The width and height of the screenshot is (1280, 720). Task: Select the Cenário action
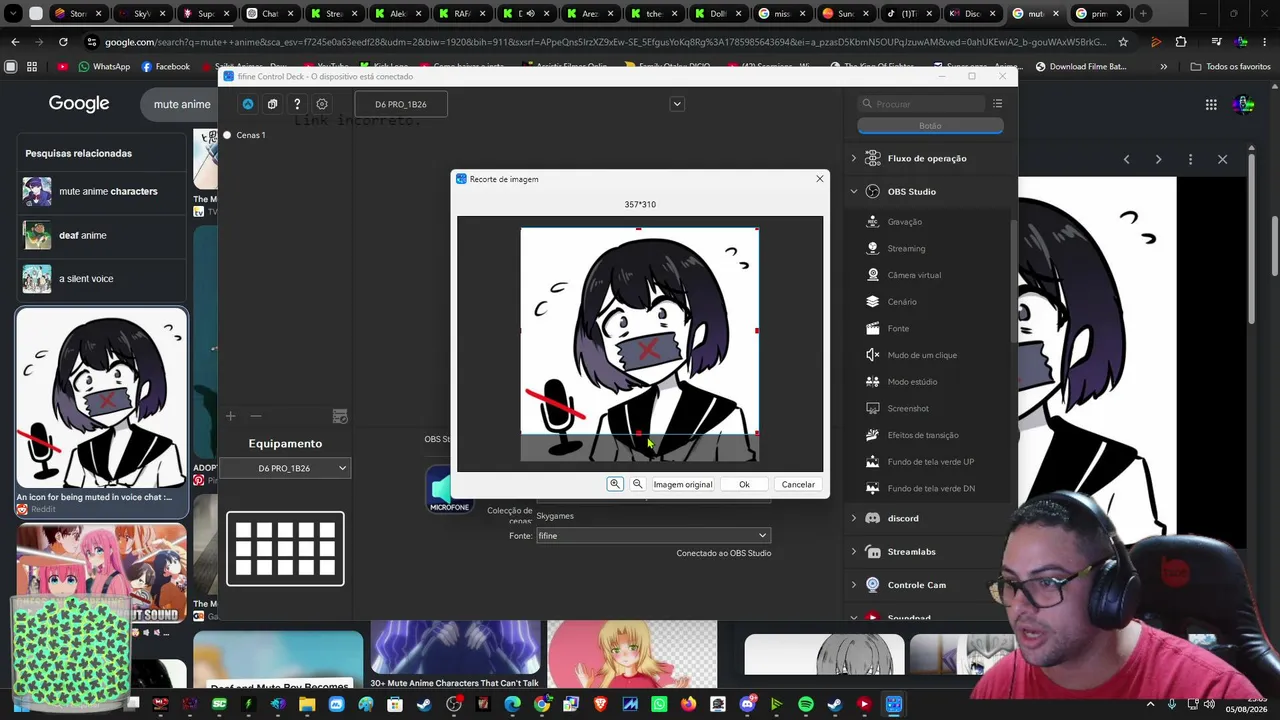[902, 302]
